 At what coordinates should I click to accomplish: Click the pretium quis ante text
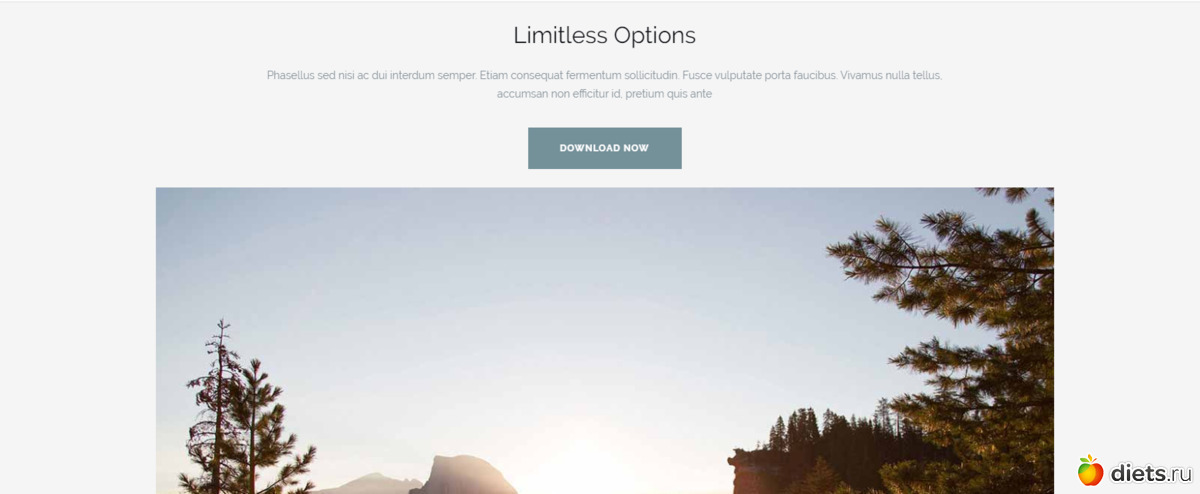point(669,94)
